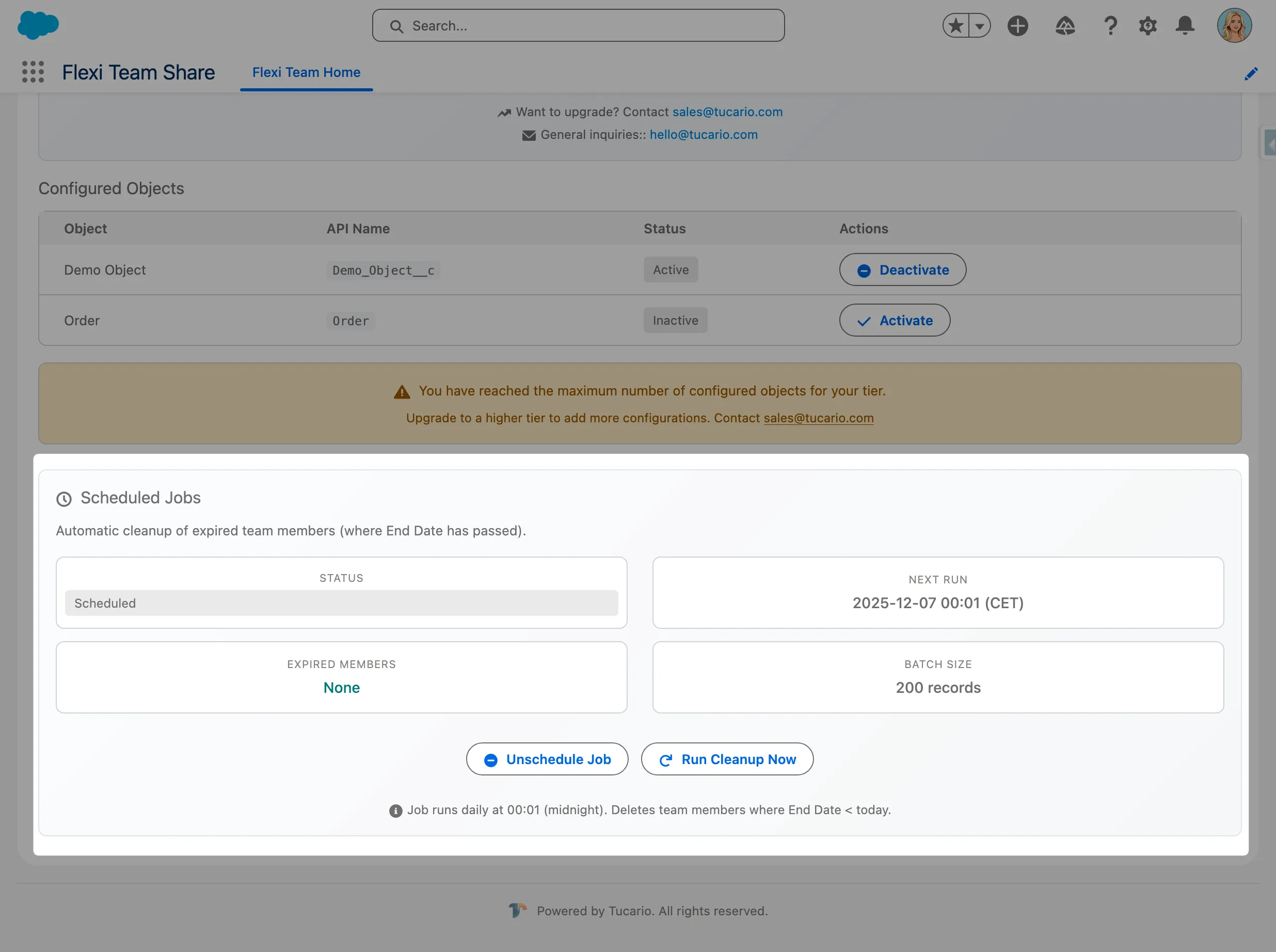Toggle favorite with the star icon
Viewport: 1276px width, 952px height.
955,25
